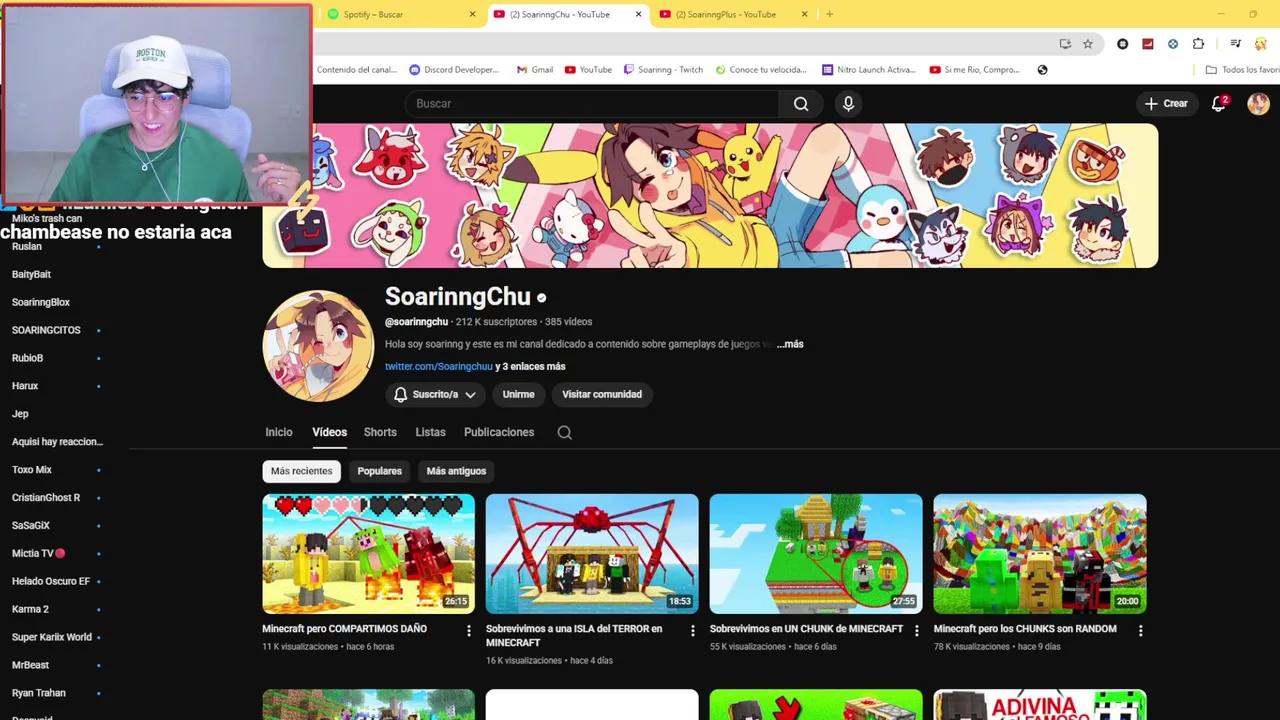Open the twitter.com/Soarinngchuu link
Screen dimensions: 1280x720
point(438,366)
